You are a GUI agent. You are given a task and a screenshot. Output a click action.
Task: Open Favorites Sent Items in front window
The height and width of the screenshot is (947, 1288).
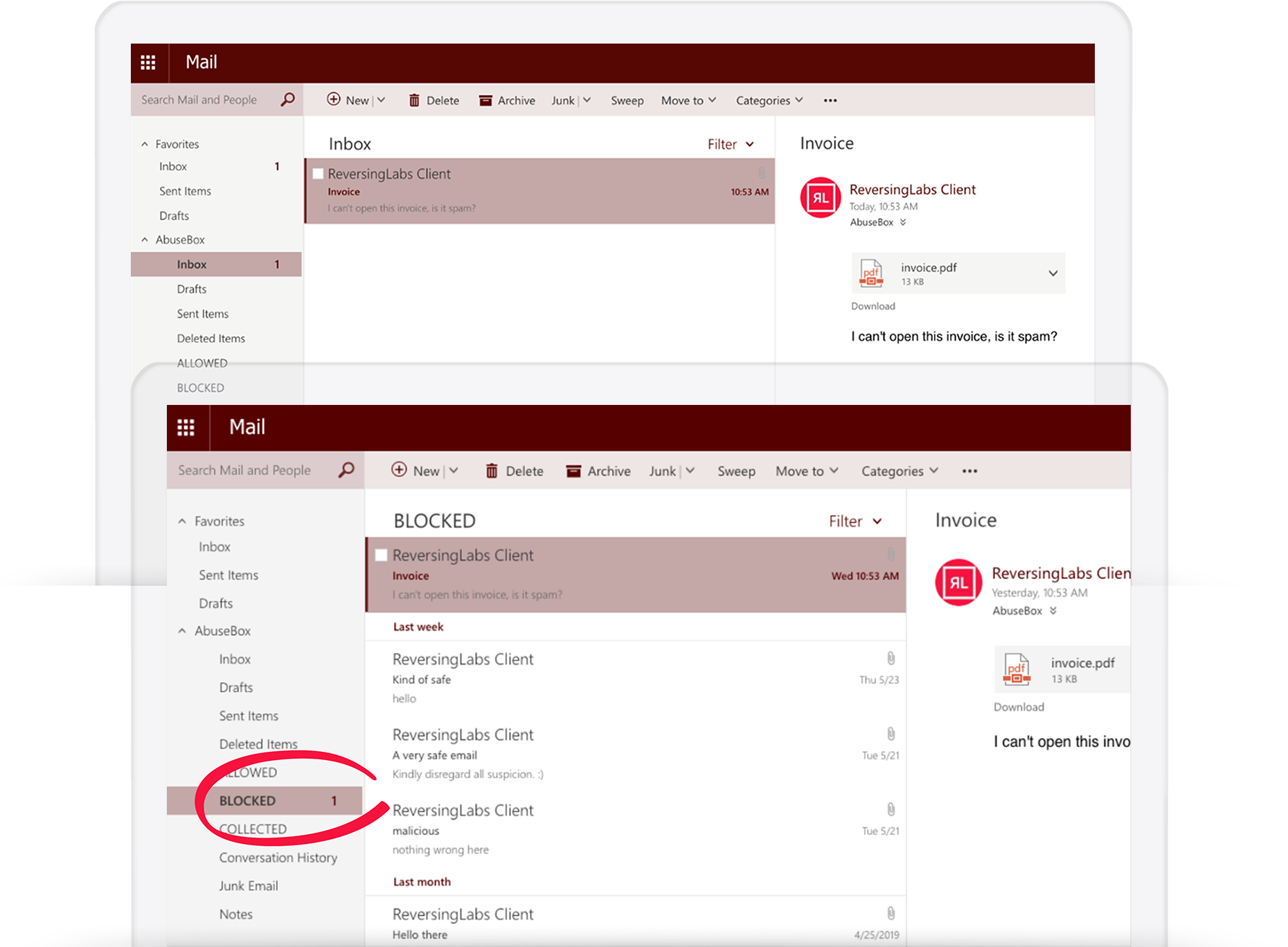click(x=228, y=575)
